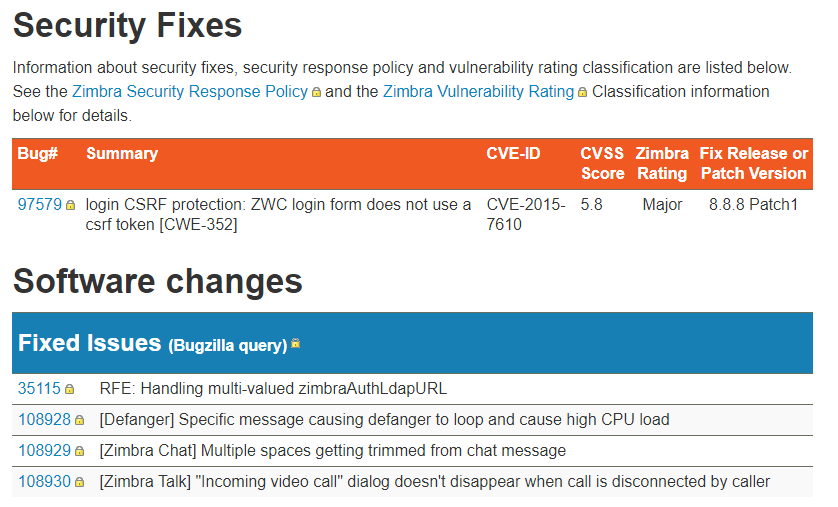
Task: Click lock icon beside Zimbra Security Response Policy
Action: point(317,92)
